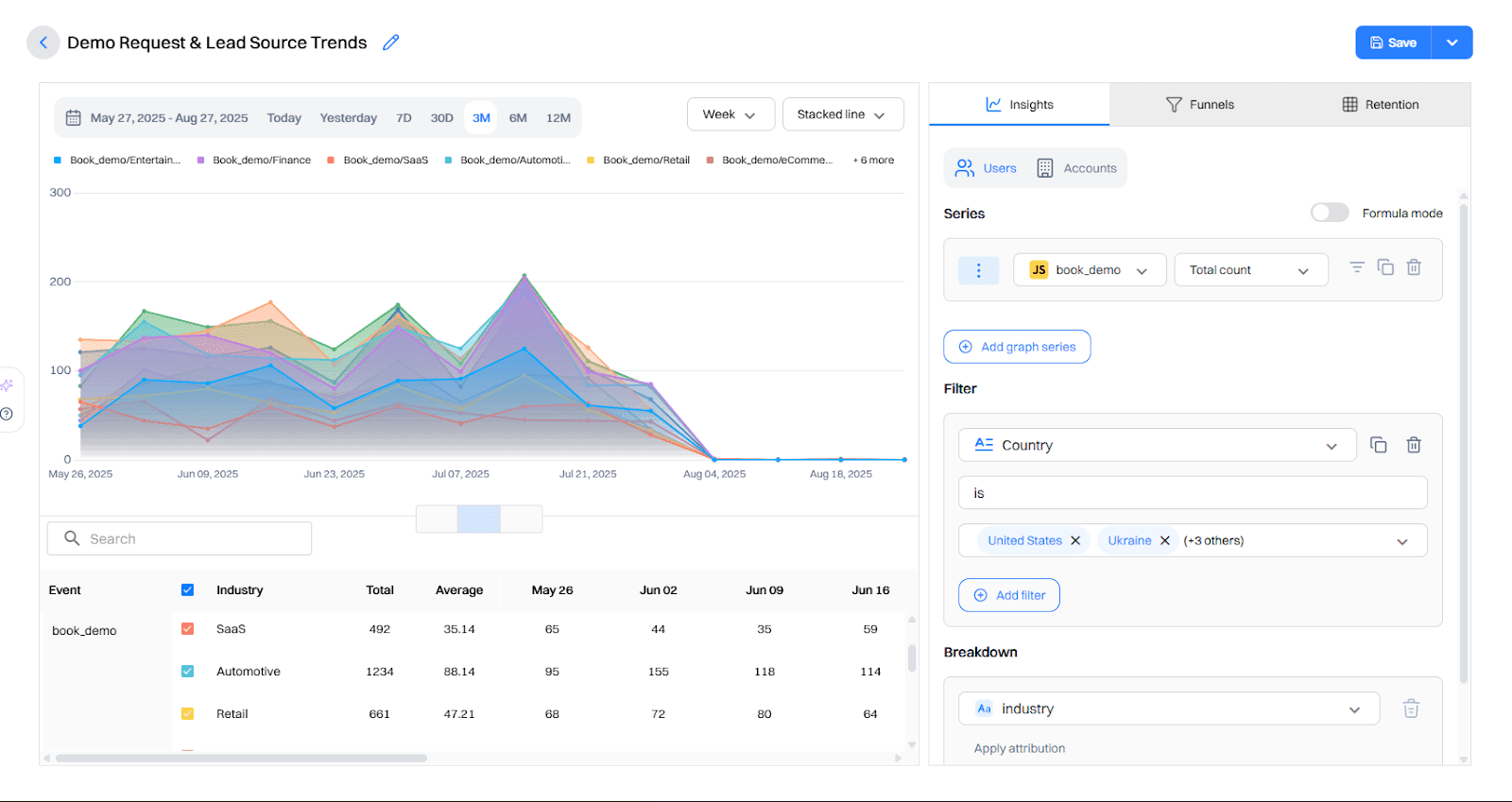
Task: Delete the book_demo series using trash icon
Action: click(1414, 267)
